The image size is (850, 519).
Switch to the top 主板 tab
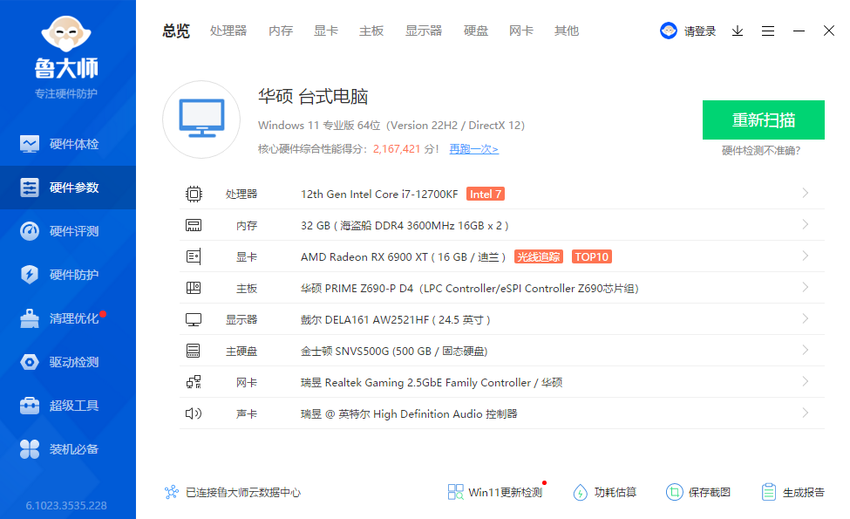point(371,31)
